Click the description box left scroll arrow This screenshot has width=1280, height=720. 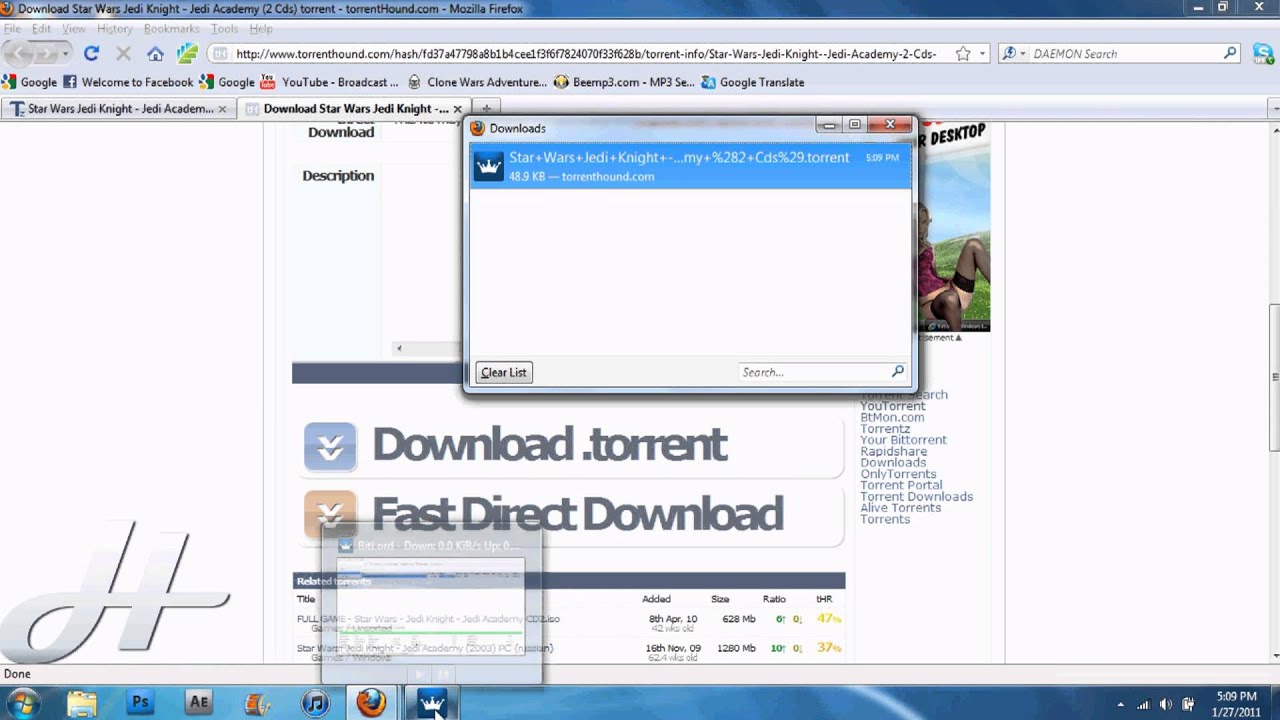click(x=399, y=348)
